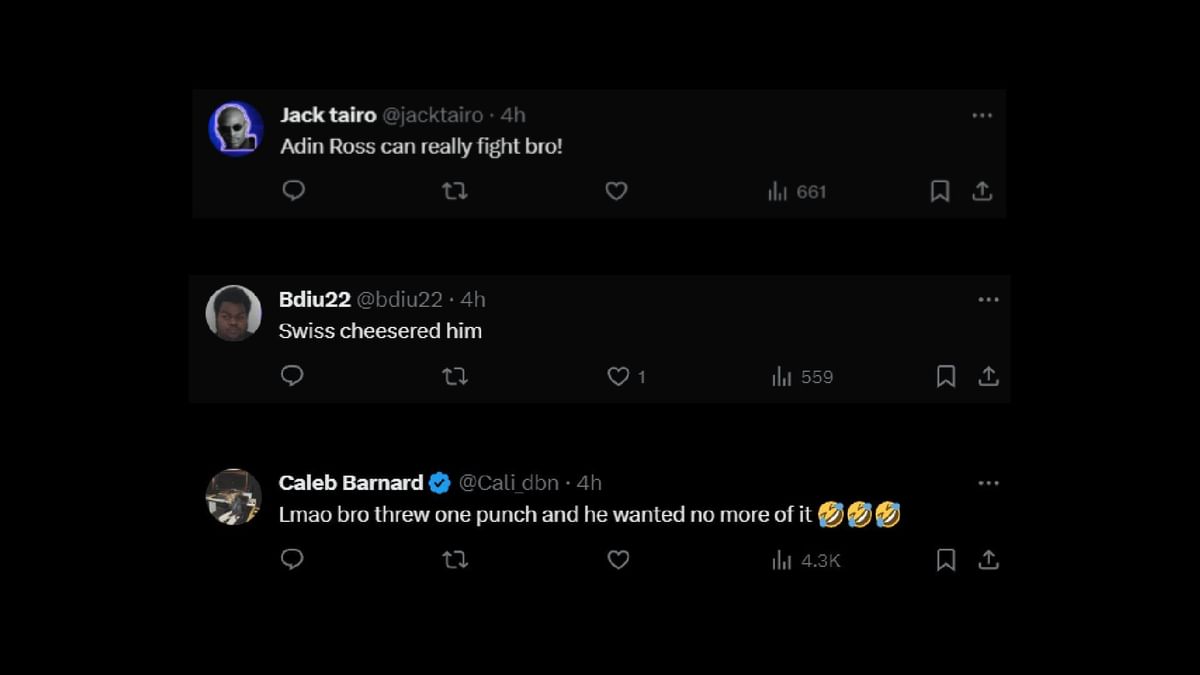Screen dimensions: 1200x675
Task: Click Caleb Barnard's blue verified badge
Action: click(441, 482)
